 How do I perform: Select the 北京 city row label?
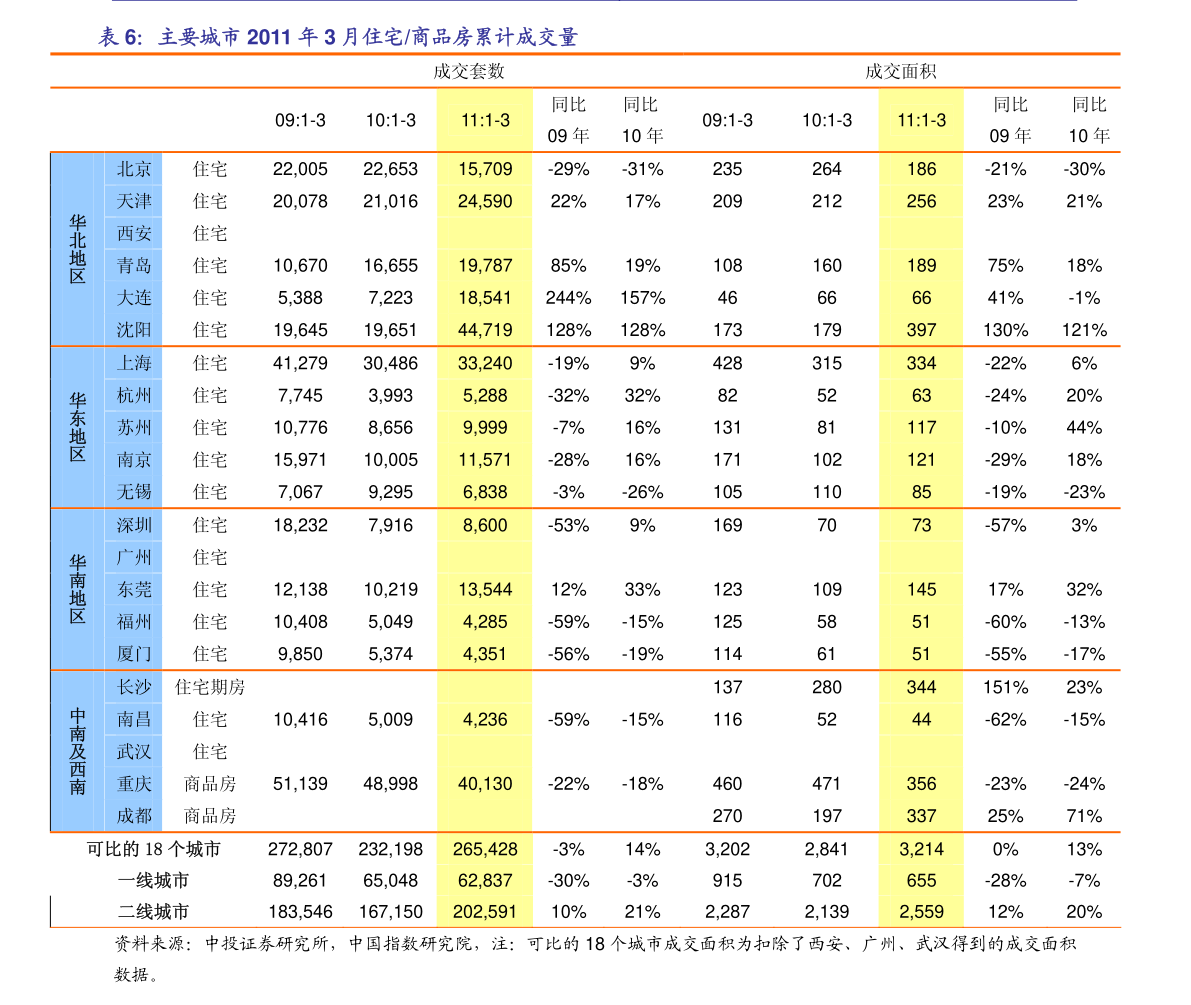(134, 169)
